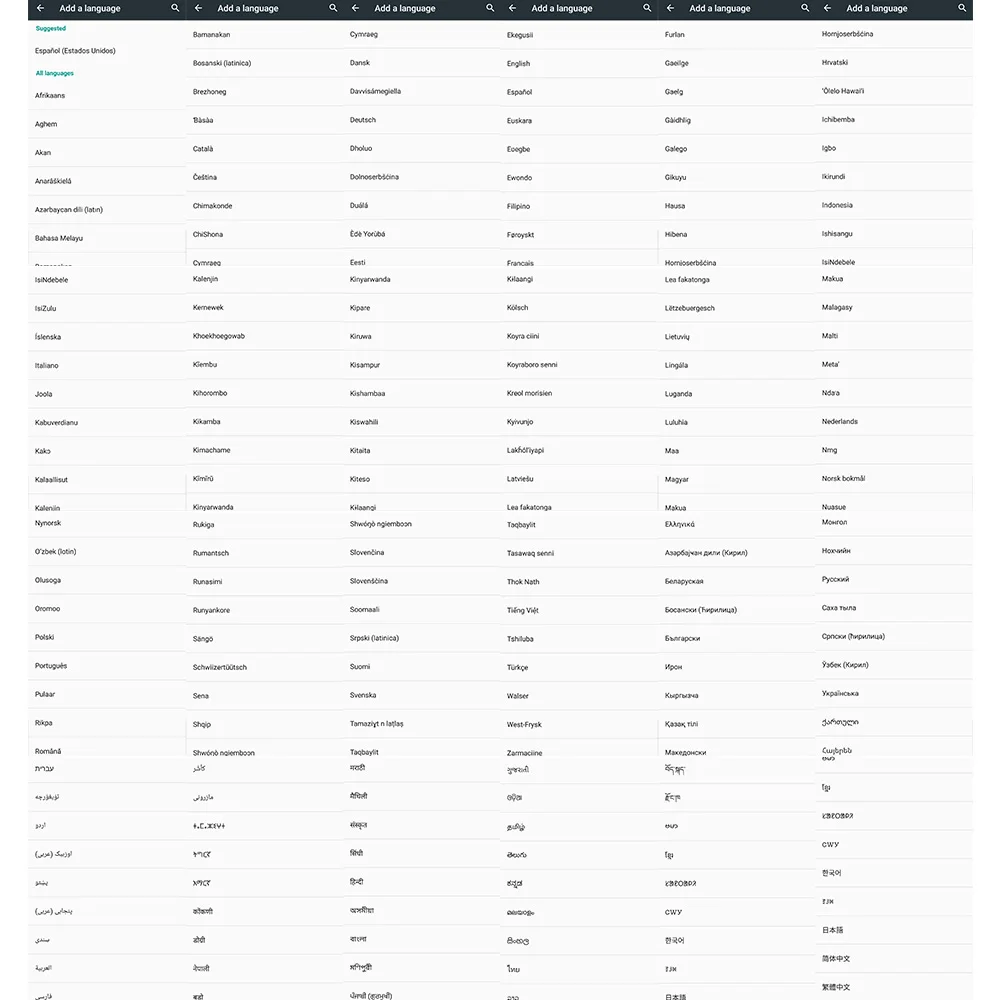Select the Italiano language row
Viewport: 1000px width, 1000px height.
[x=107, y=365]
